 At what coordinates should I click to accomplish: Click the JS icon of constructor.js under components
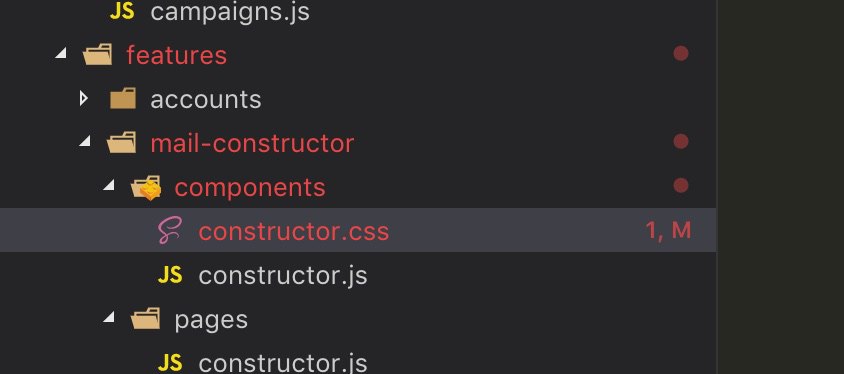pos(170,275)
